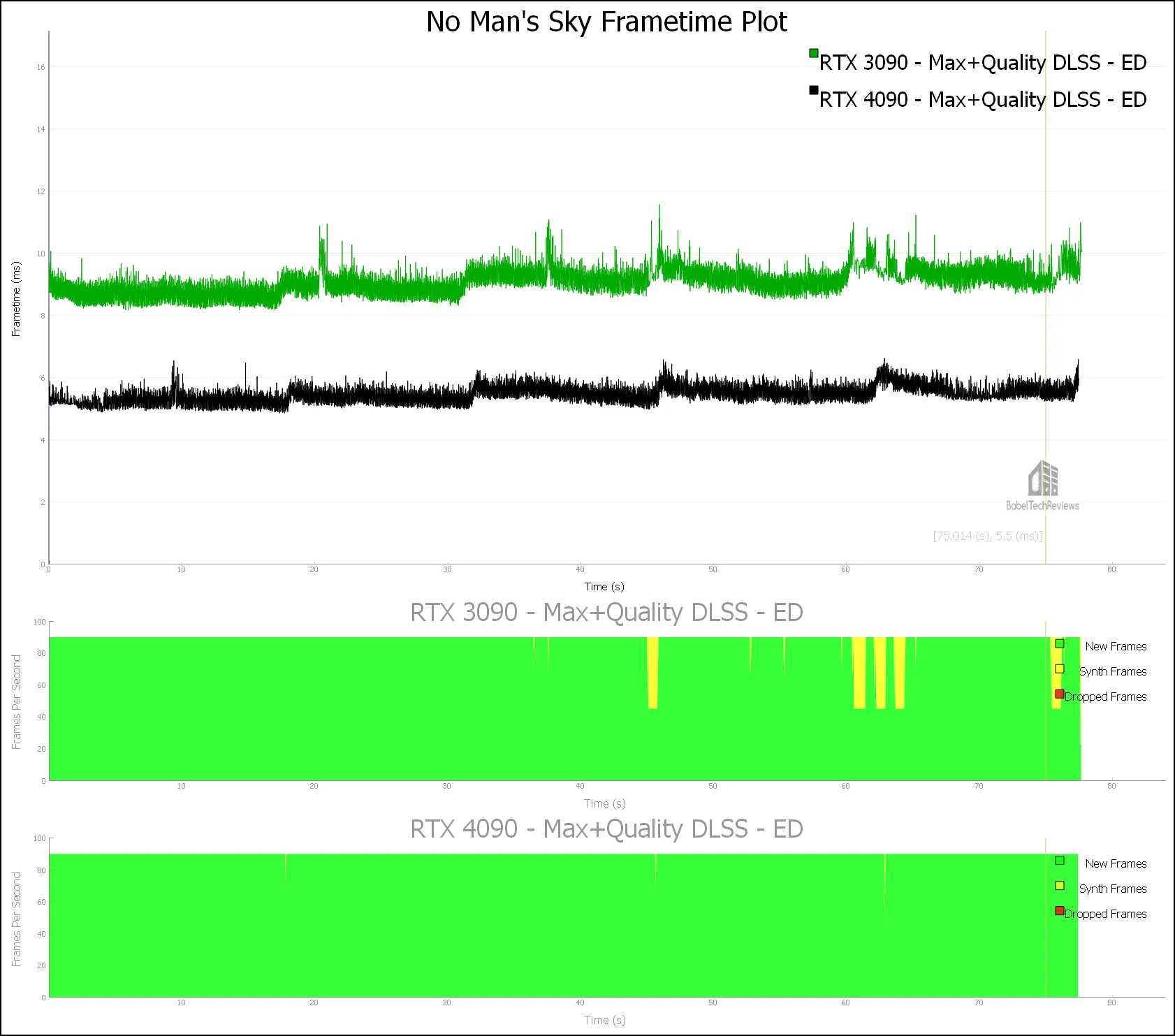
Task: Click the 'Frametime (ms)' axis label
Action: pos(16,299)
